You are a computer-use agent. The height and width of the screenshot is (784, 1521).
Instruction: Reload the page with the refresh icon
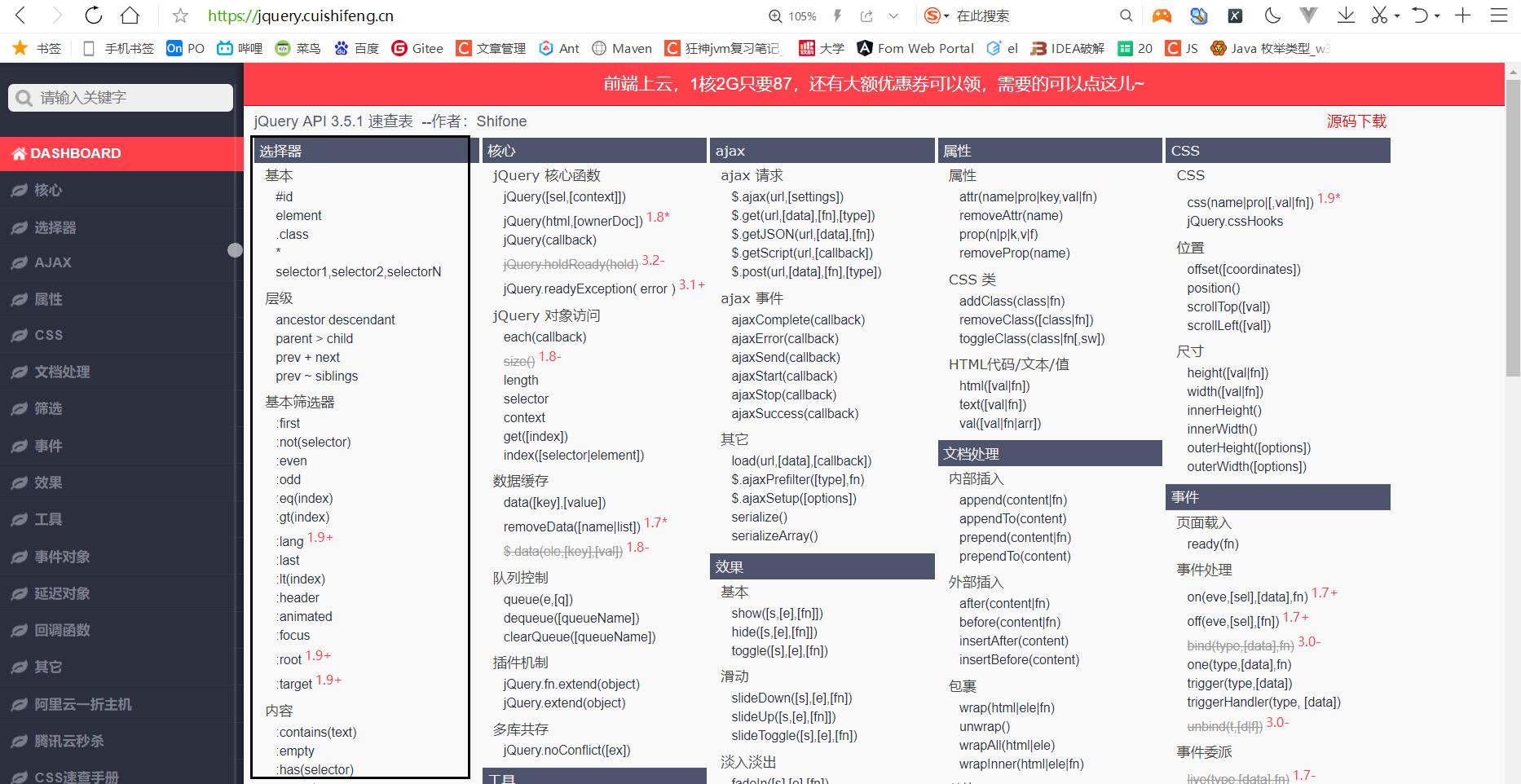pos(94,15)
